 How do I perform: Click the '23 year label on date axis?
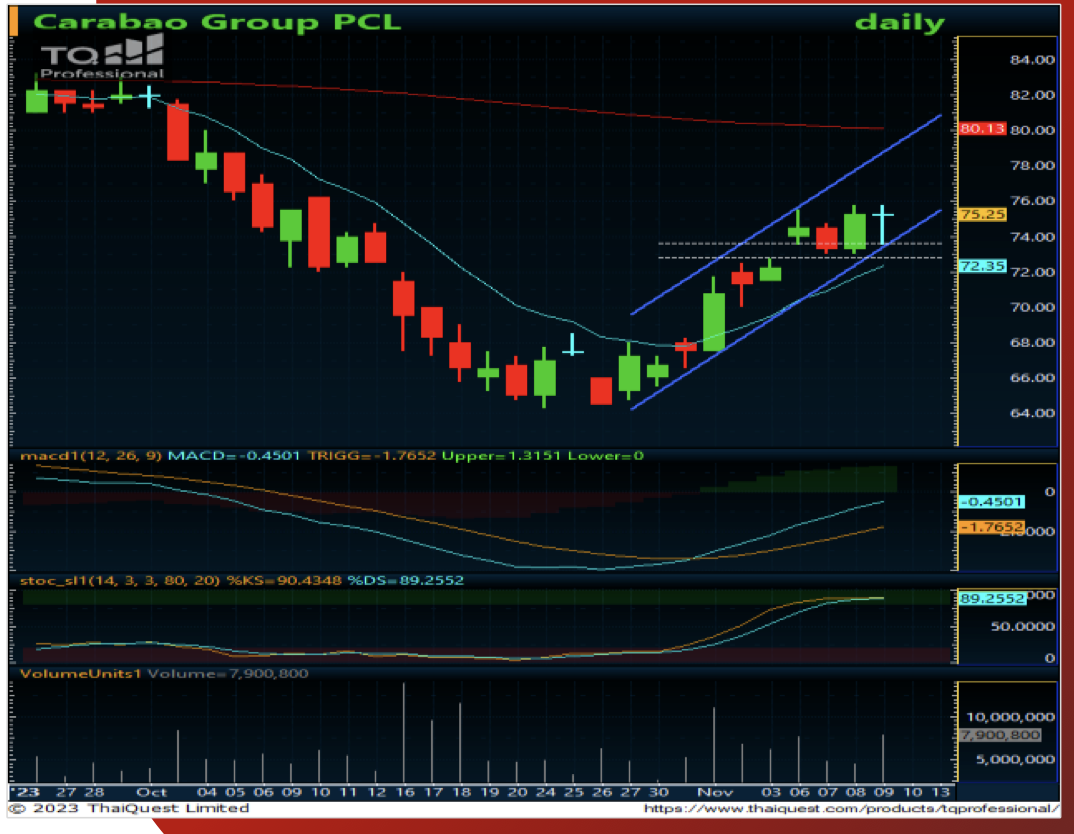coord(25,792)
